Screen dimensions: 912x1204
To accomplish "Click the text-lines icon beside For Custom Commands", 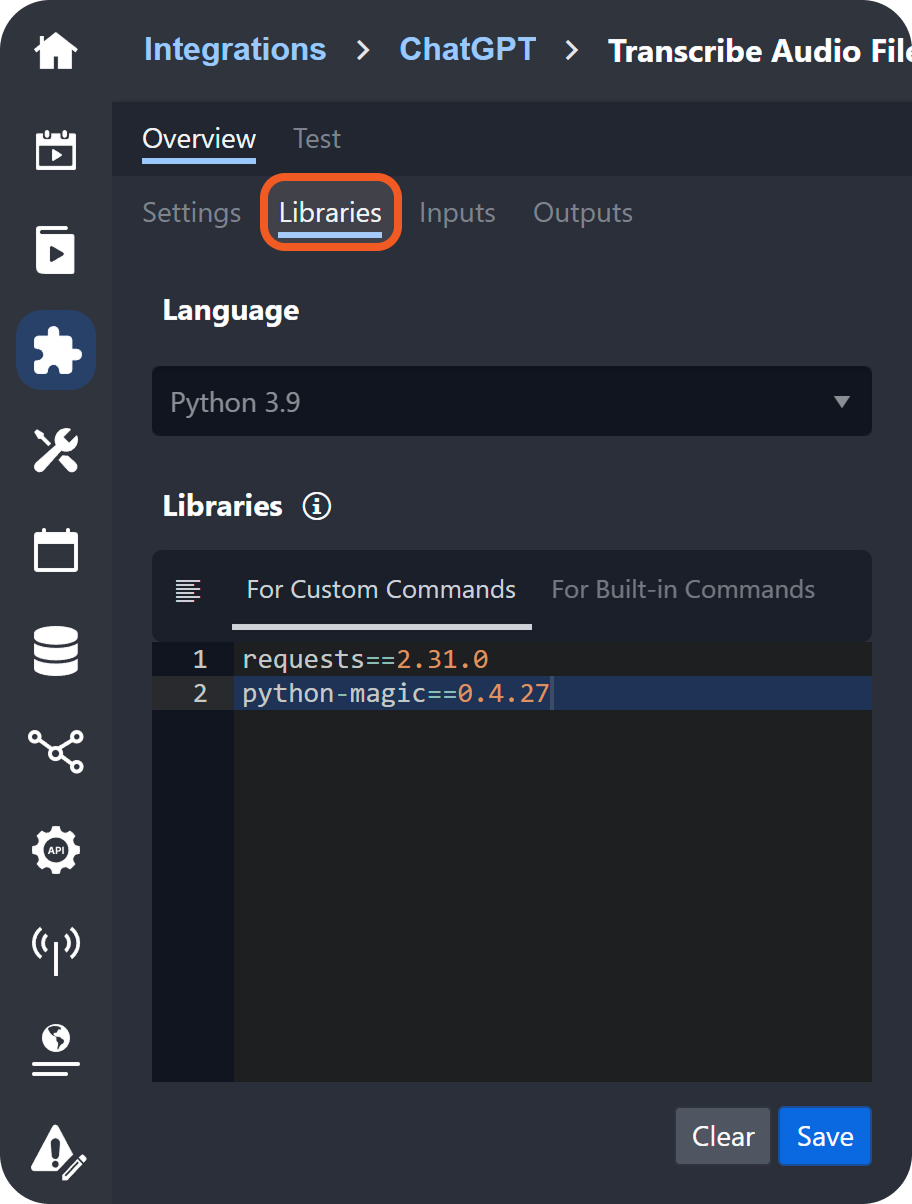I will click(188, 590).
